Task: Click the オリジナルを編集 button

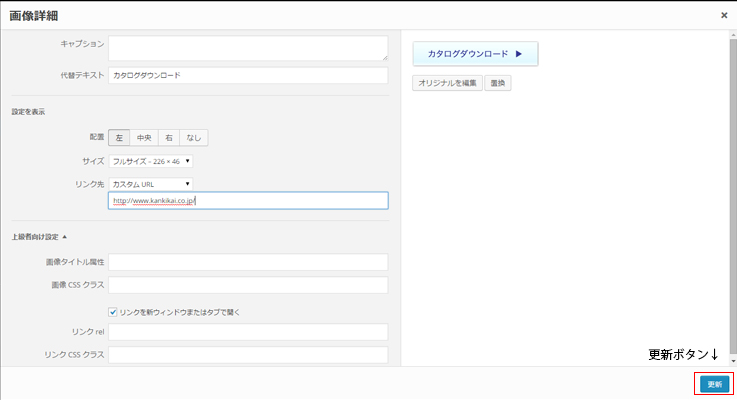Action: 447,83
